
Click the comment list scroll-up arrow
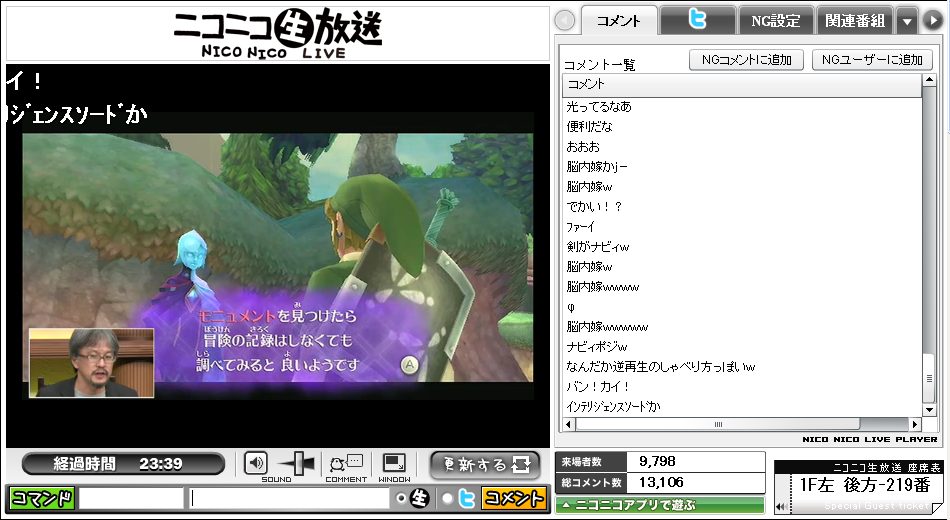click(x=929, y=81)
